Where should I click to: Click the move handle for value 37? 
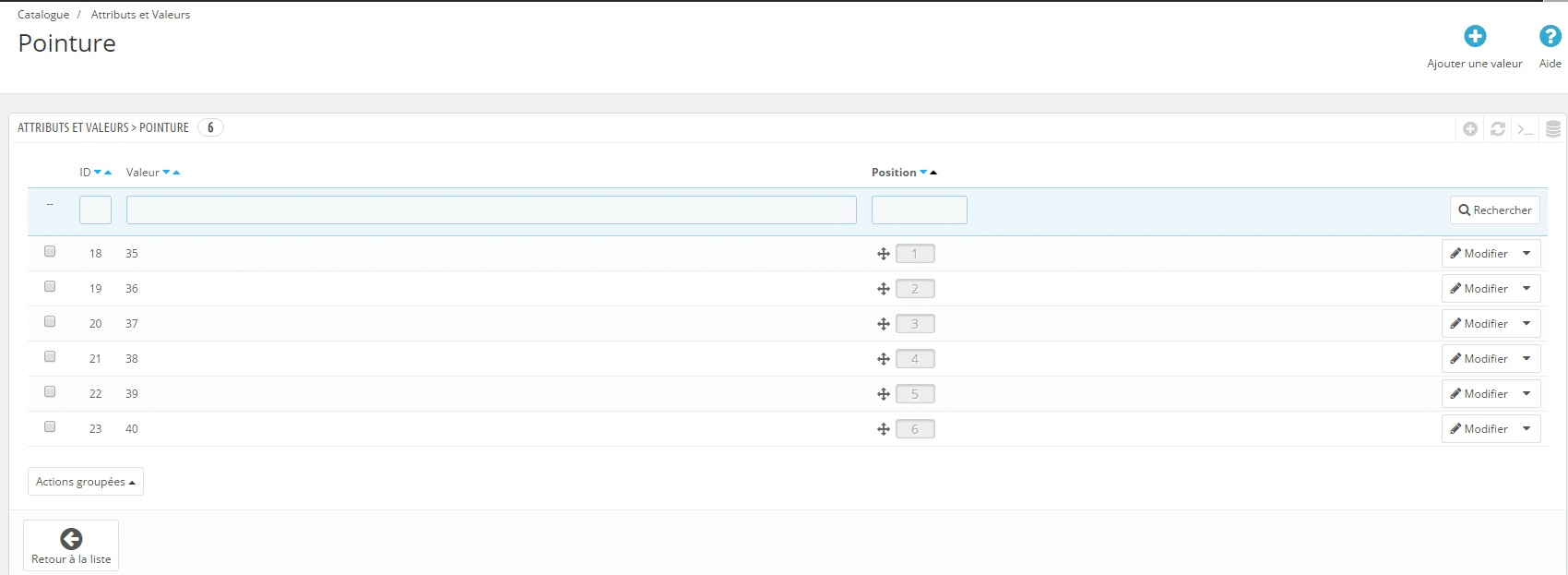pos(884,324)
